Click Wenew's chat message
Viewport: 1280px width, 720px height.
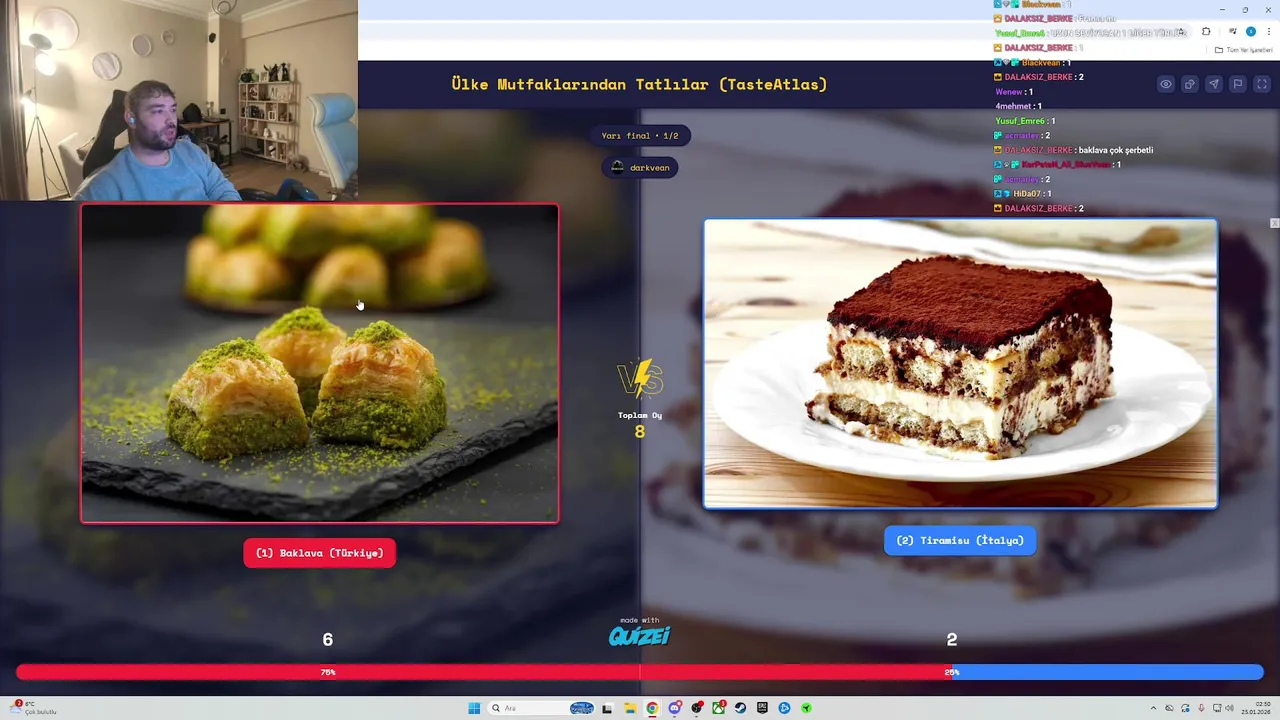(x=1014, y=92)
